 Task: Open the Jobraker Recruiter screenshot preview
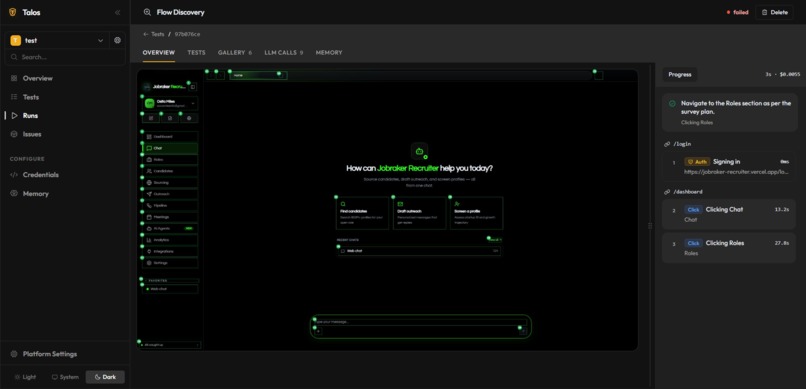coord(388,210)
